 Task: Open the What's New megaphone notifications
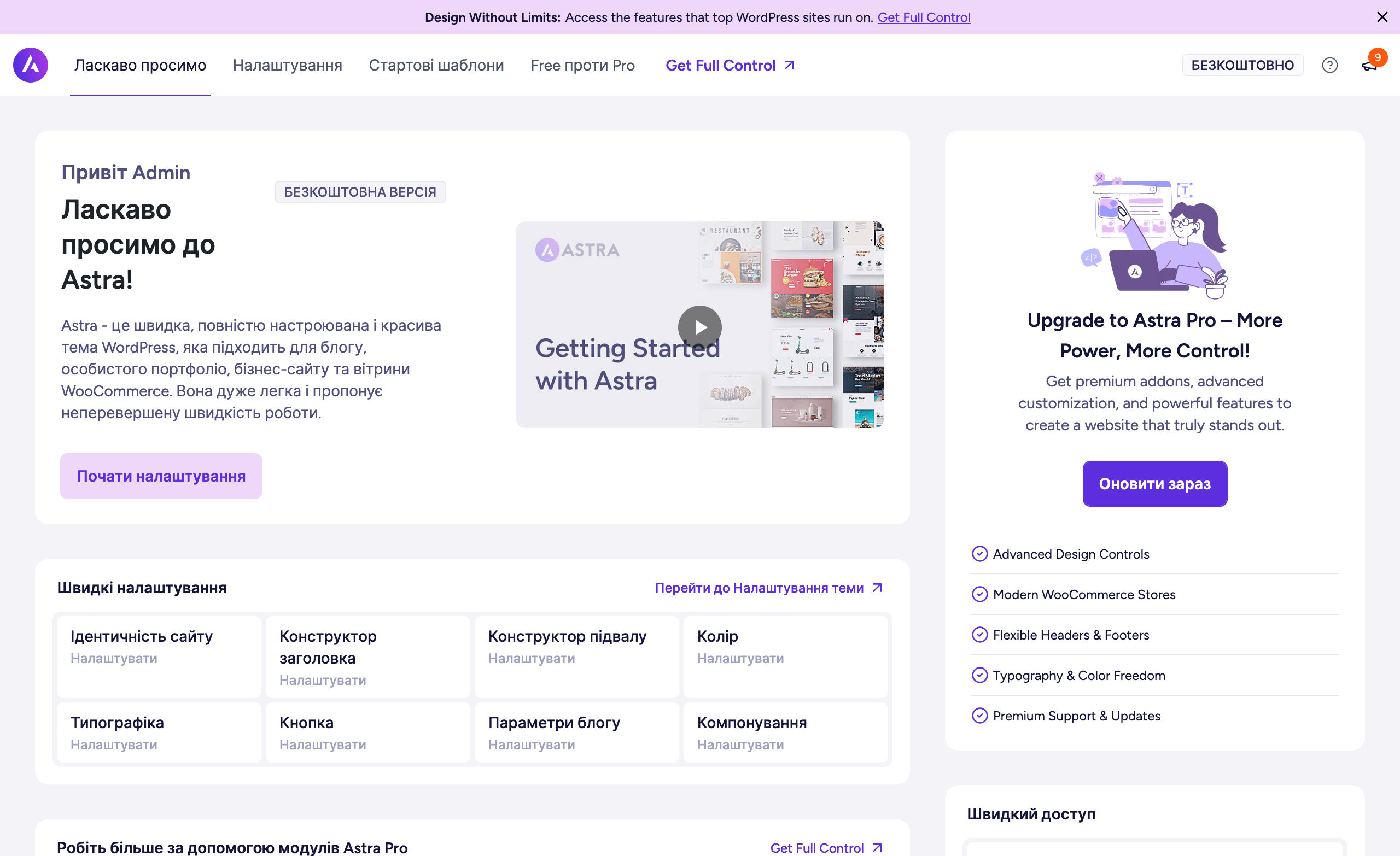[1369, 66]
